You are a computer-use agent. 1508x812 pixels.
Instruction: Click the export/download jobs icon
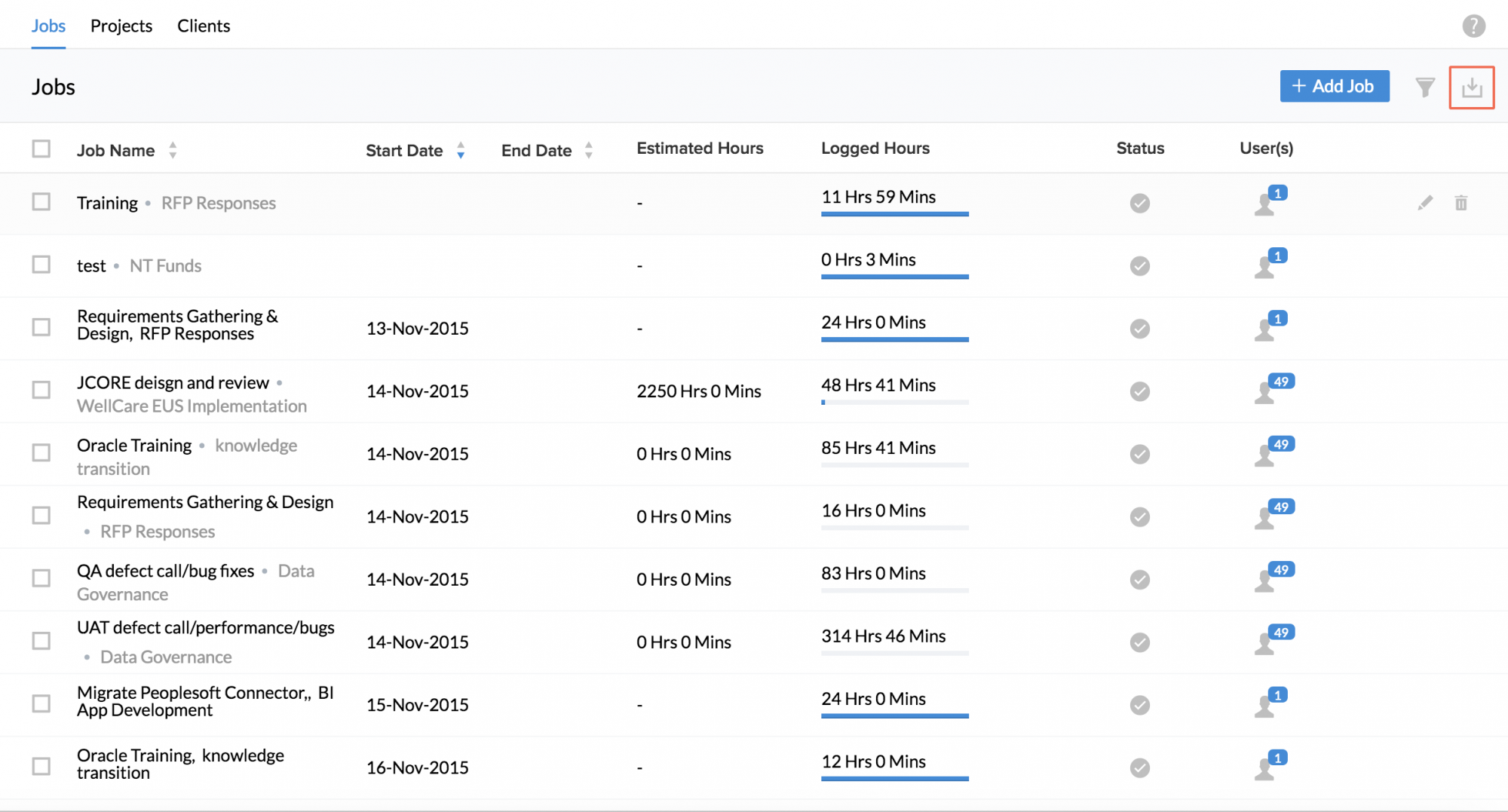pyautogui.click(x=1471, y=87)
